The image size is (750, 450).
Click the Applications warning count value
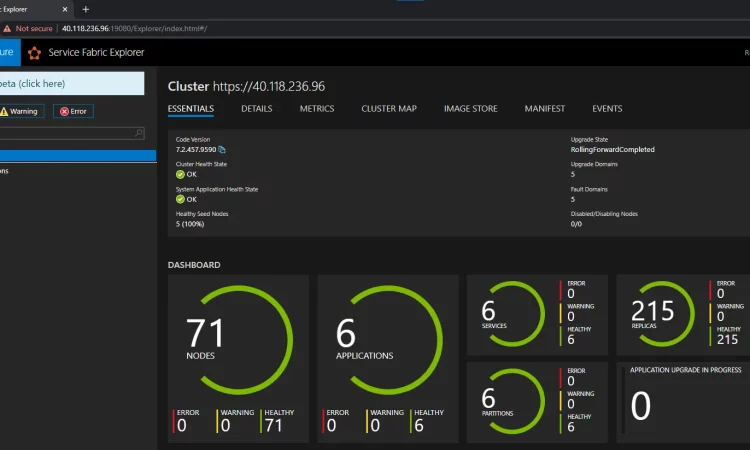click(375, 425)
